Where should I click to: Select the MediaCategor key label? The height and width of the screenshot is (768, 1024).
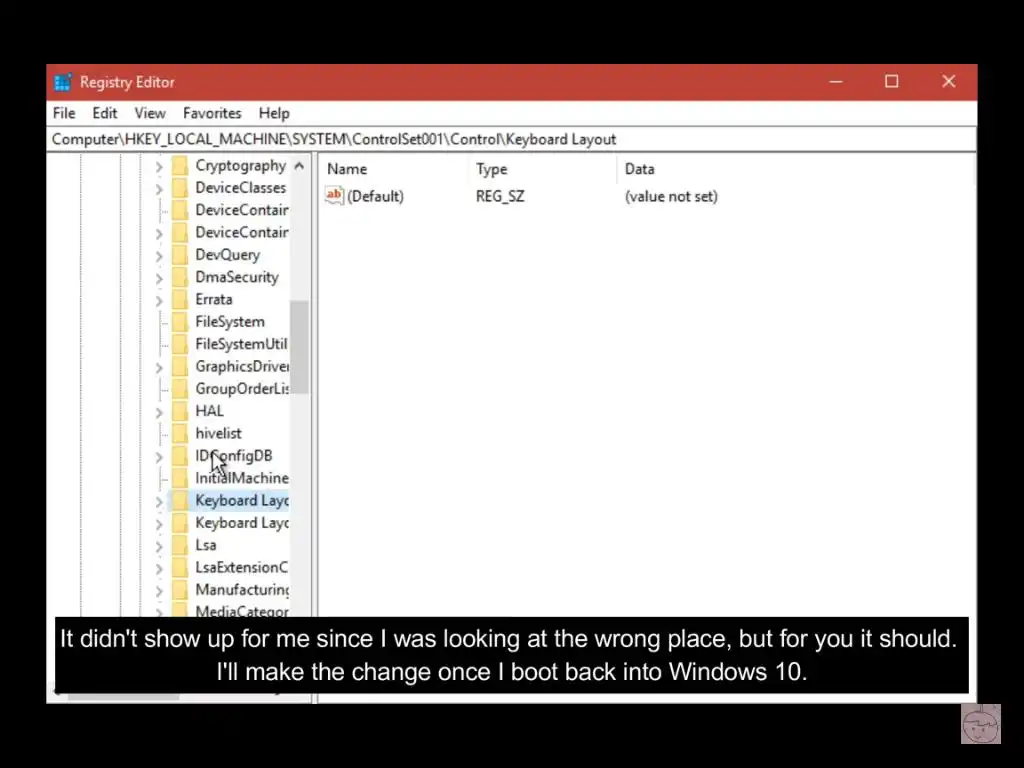click(242, 611)
